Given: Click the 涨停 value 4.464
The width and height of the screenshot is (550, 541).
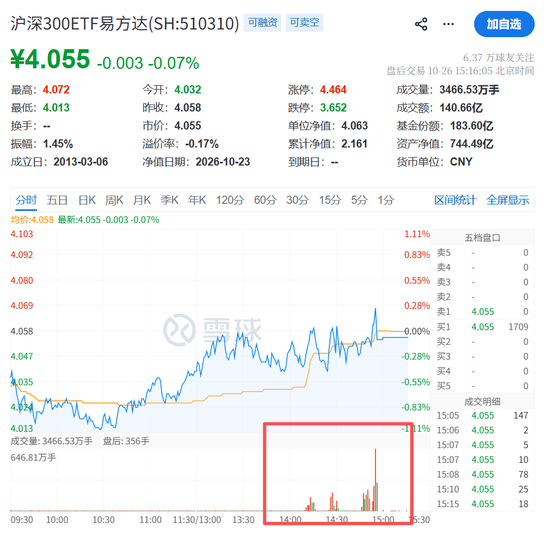Looking at the screenshot, I should pyautogui.click(x=333, y=90).
